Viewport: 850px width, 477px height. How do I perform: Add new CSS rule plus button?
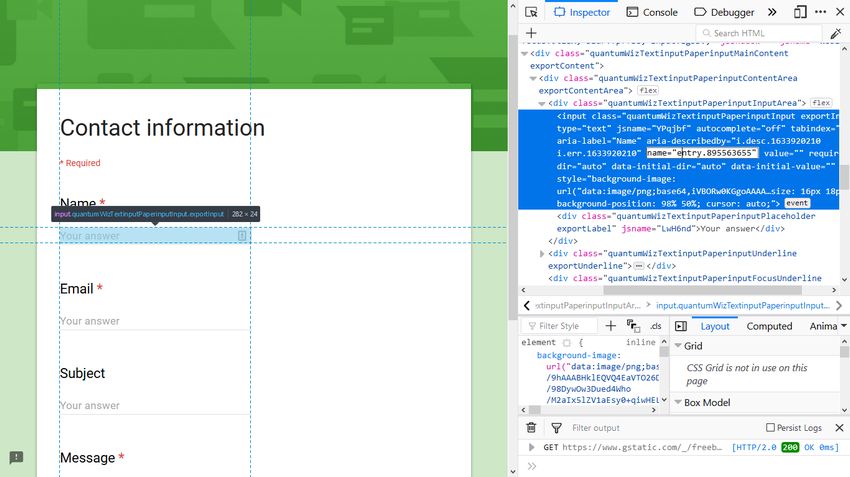coord(611,326)
